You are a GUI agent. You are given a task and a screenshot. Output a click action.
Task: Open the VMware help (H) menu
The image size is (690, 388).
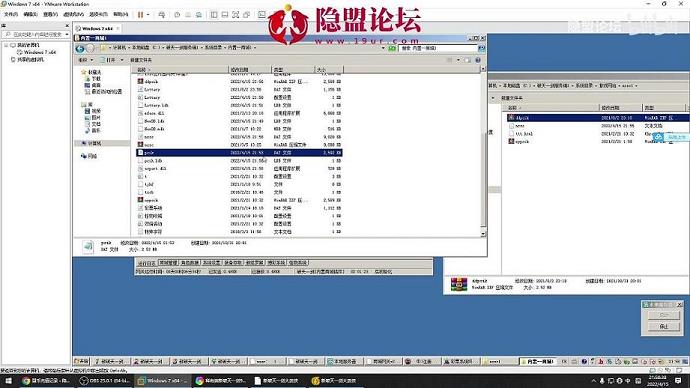pyautogui.click(x=121, y=15)
